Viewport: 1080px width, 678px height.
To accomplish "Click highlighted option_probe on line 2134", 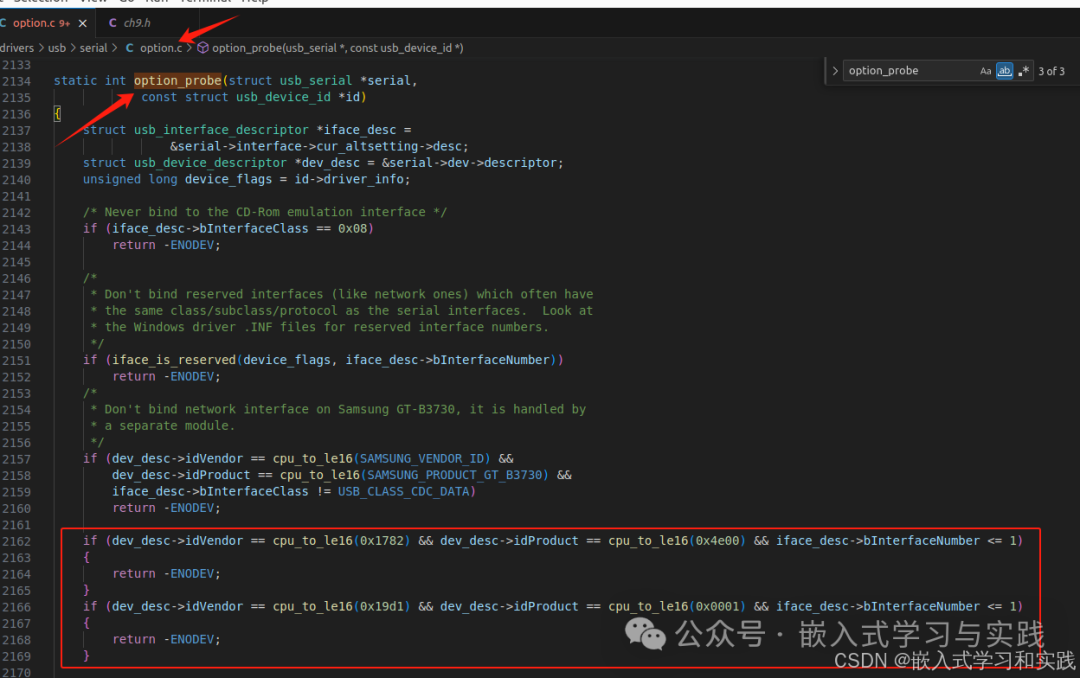I will point(178,81).
